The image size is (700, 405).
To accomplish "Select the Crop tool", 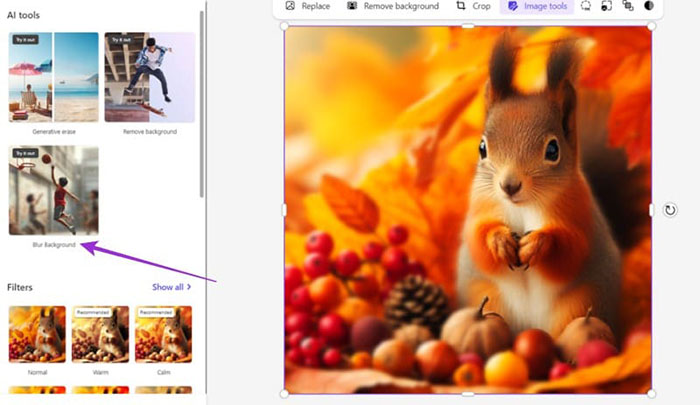I will coord(461,6).
